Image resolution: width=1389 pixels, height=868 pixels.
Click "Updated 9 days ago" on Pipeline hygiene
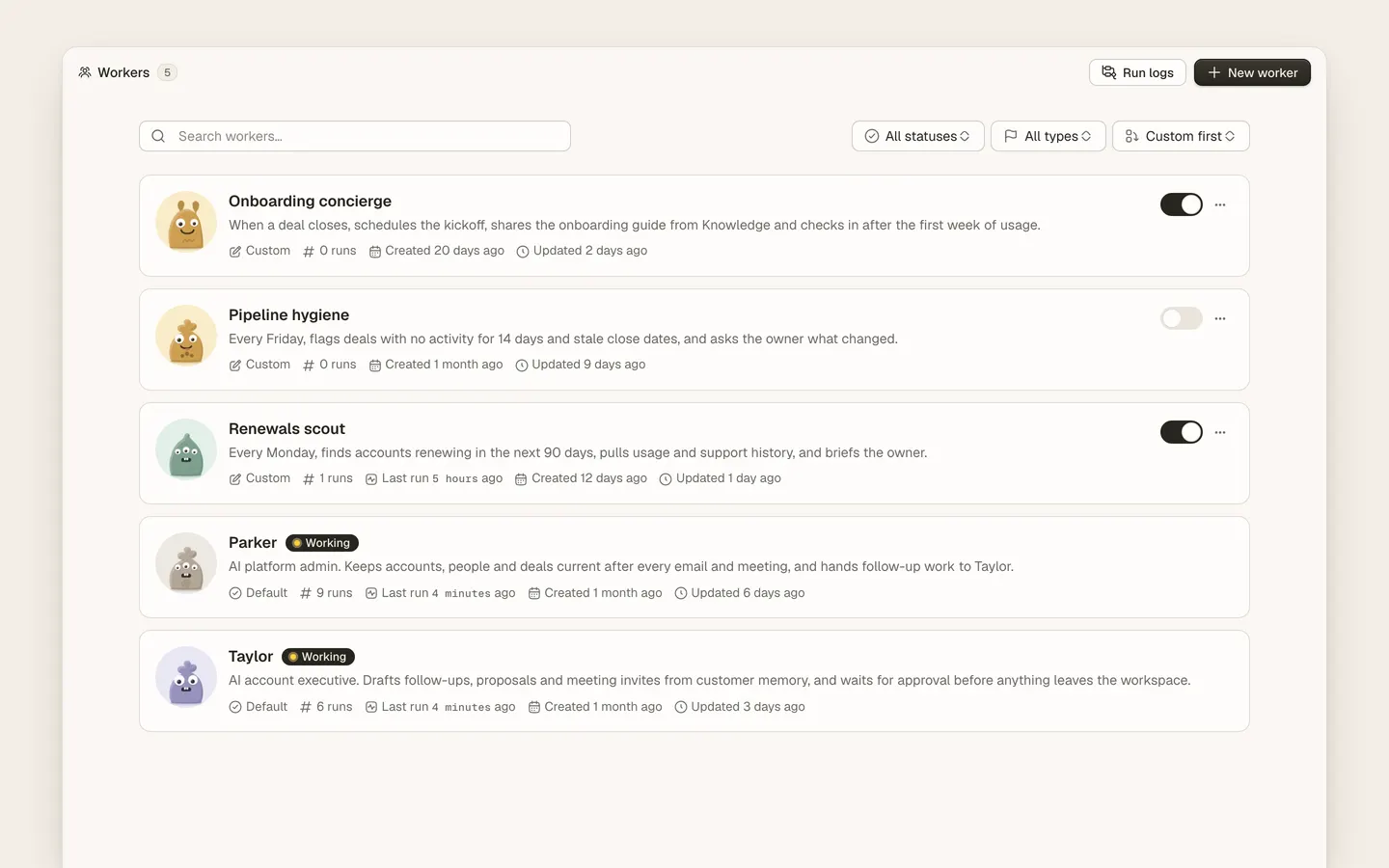tap(581, 365)
